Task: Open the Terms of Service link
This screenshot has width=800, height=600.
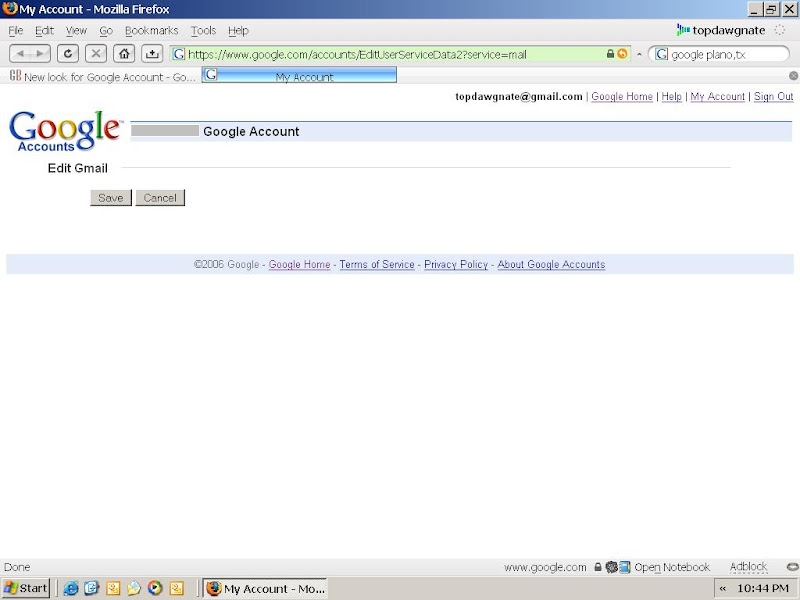Action: pos(377,264)
